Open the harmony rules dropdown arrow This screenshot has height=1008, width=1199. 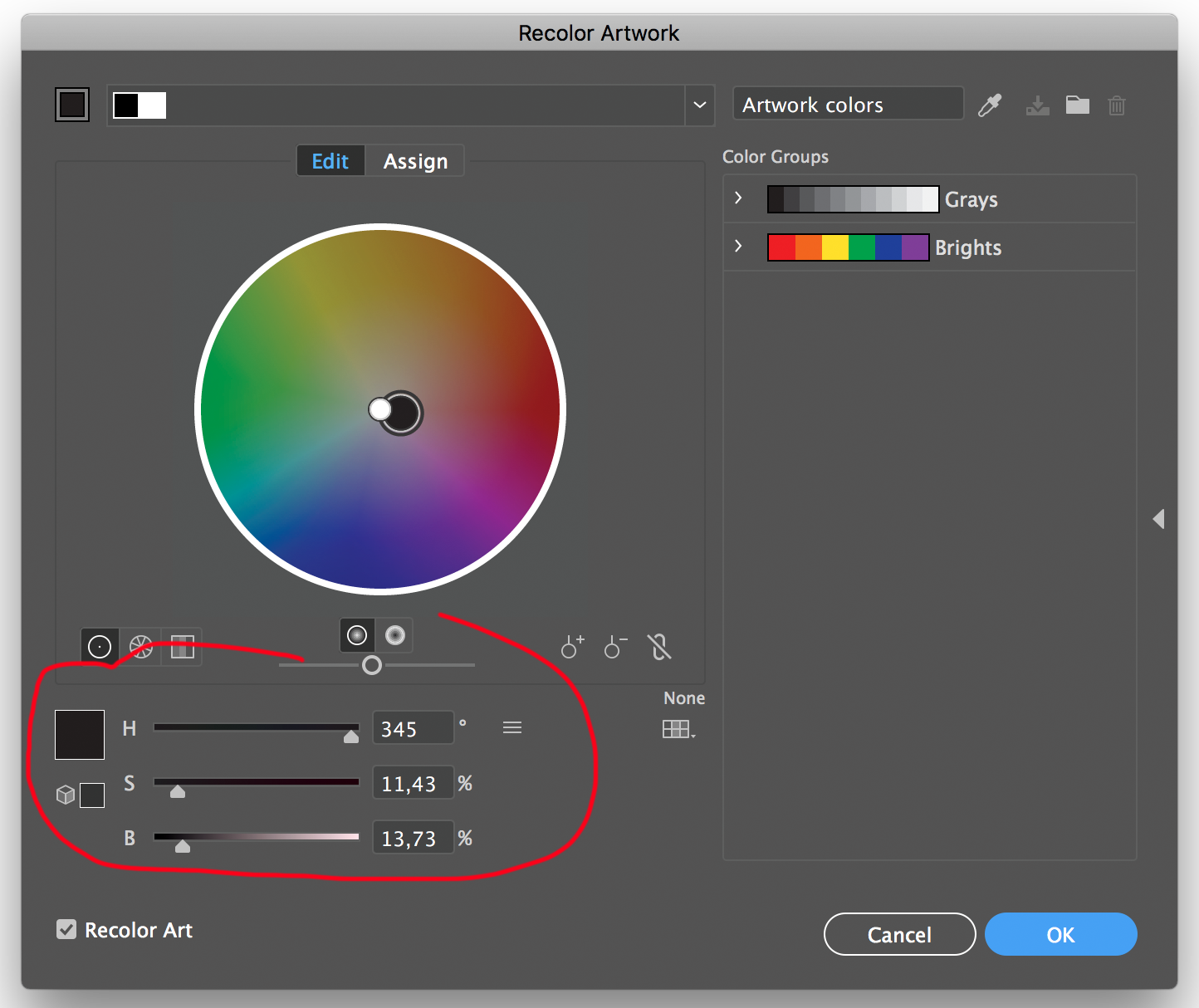click(700, 105)
